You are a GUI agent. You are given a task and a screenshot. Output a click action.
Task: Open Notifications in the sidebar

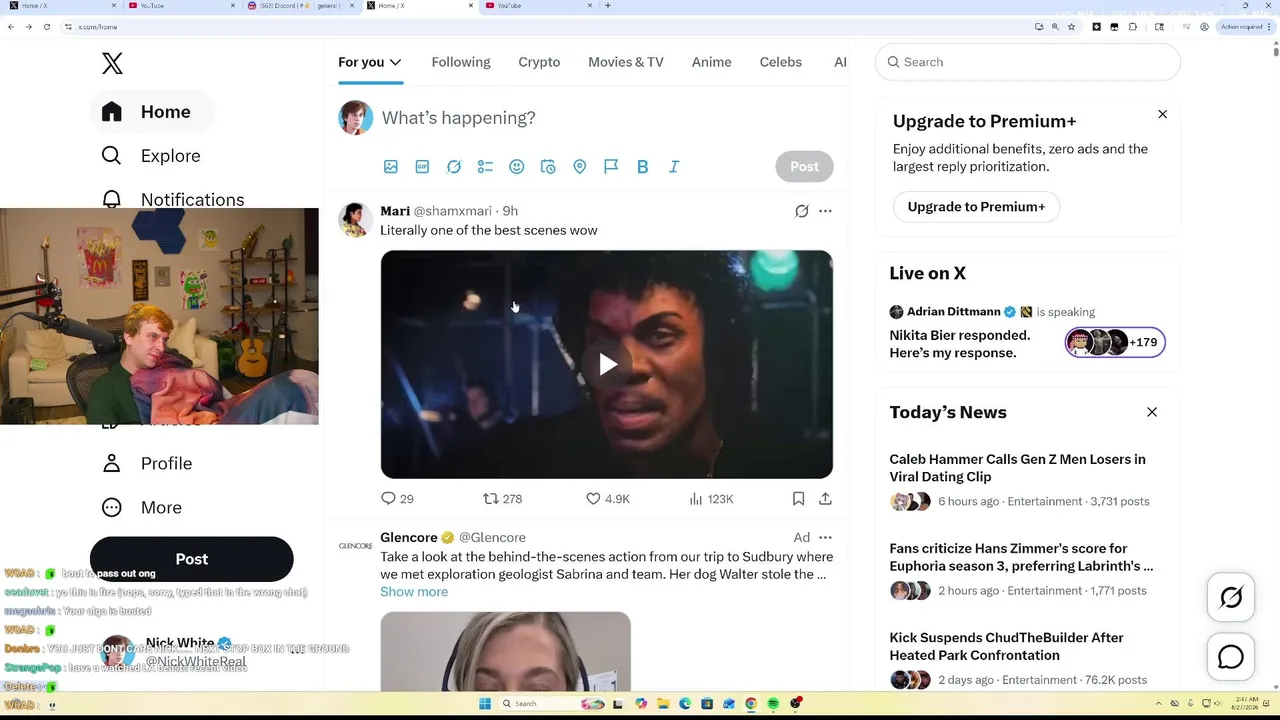[173, 199]
